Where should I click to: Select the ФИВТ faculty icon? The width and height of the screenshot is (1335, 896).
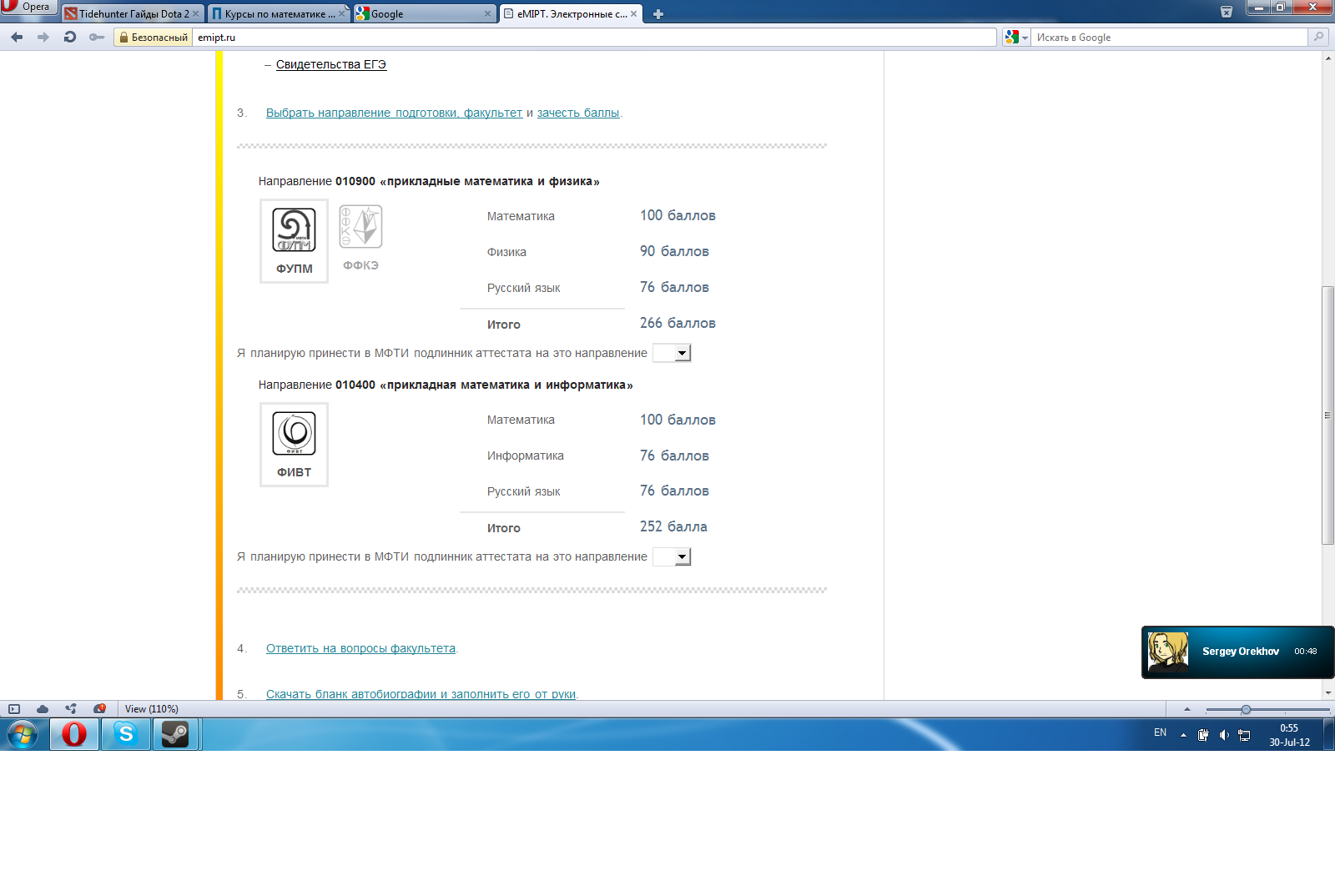(x=294, y=444)
